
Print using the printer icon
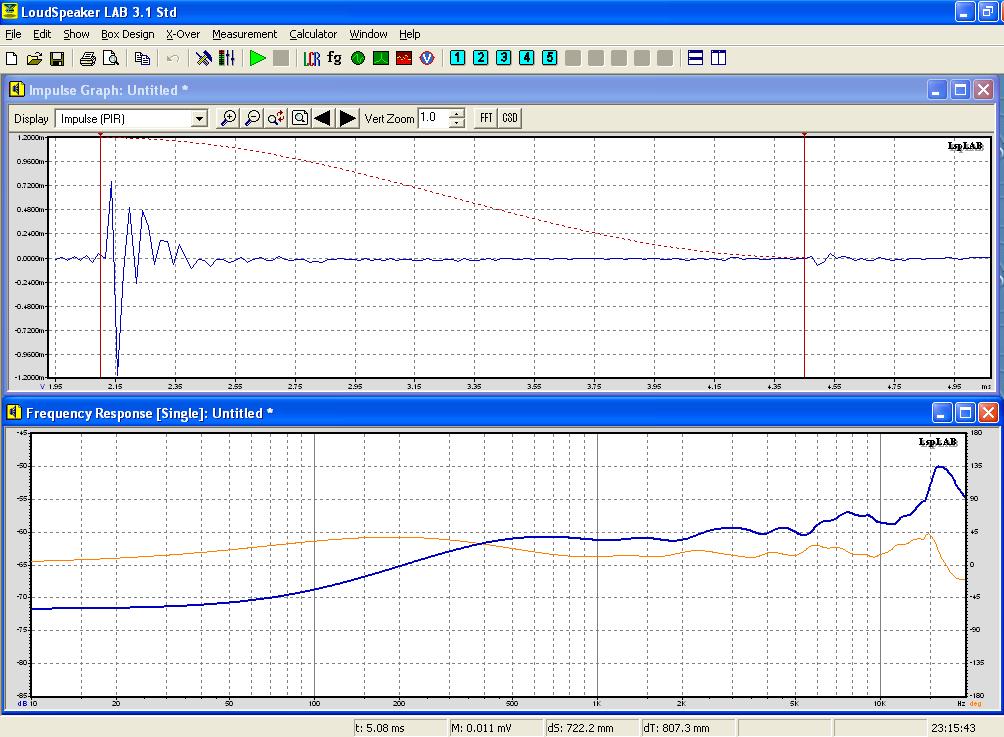coord(88,58)
